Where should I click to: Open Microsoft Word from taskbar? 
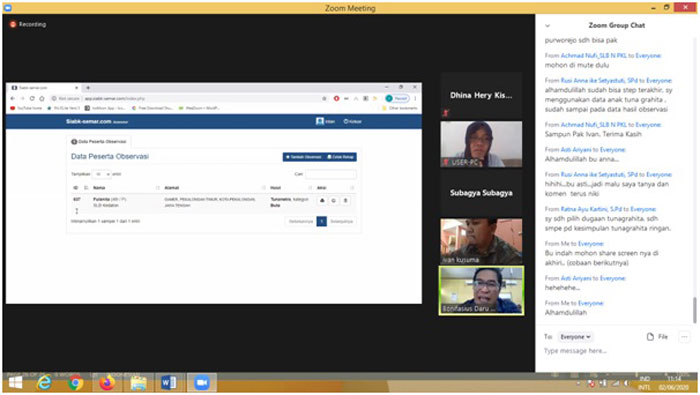click(169, 383)
